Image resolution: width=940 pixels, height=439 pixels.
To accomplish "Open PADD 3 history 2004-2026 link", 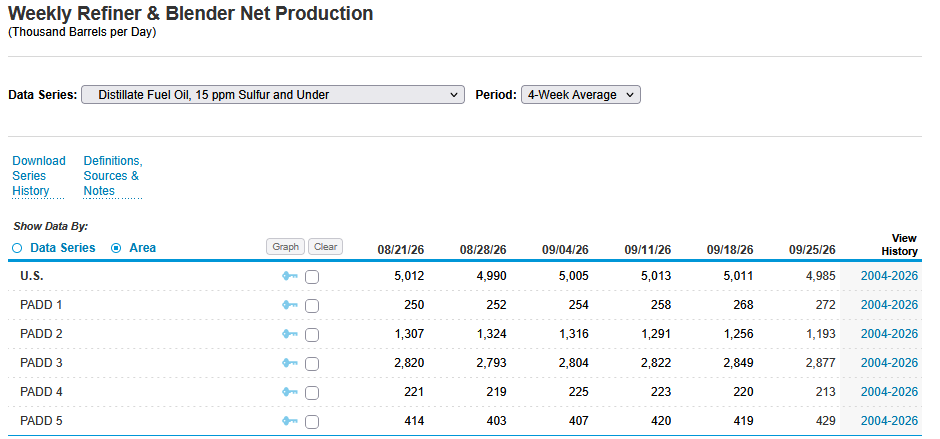I will click(x=889, y=363).
